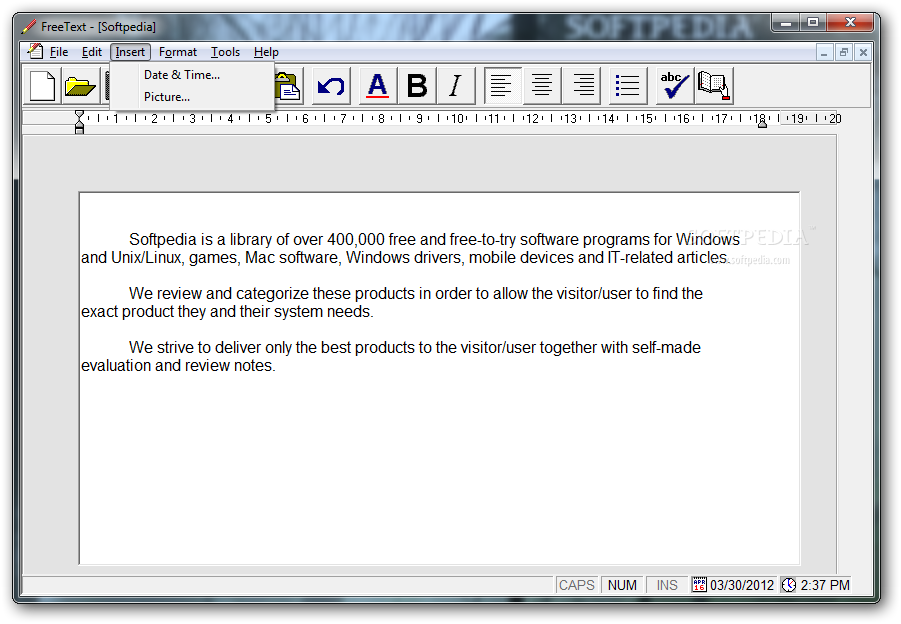Image resolution: width=901 pixels, height=624 pixels.
Task: Open the File menu
Action: pyautogui.click(x=59, y=52)
